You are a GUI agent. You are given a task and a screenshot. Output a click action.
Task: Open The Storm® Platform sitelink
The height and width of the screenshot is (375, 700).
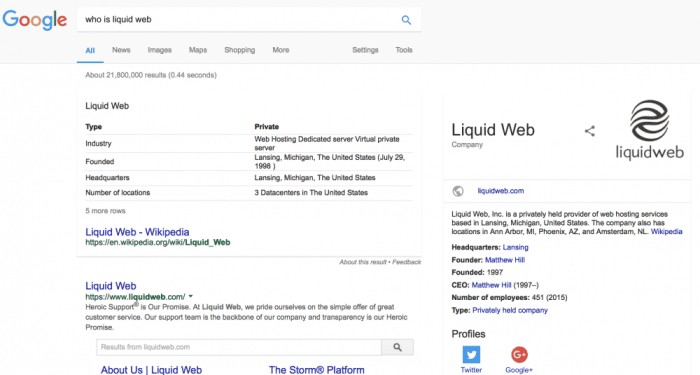317,370
